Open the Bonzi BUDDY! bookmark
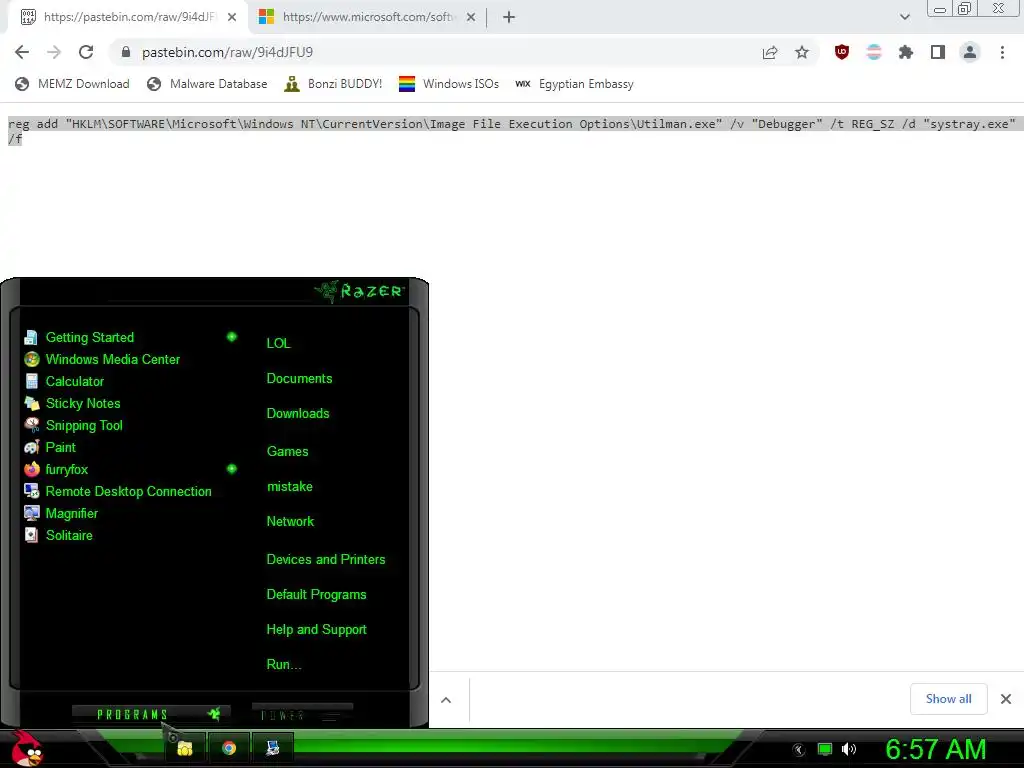Screen dimensions: 1024x768 pos(333,84)
